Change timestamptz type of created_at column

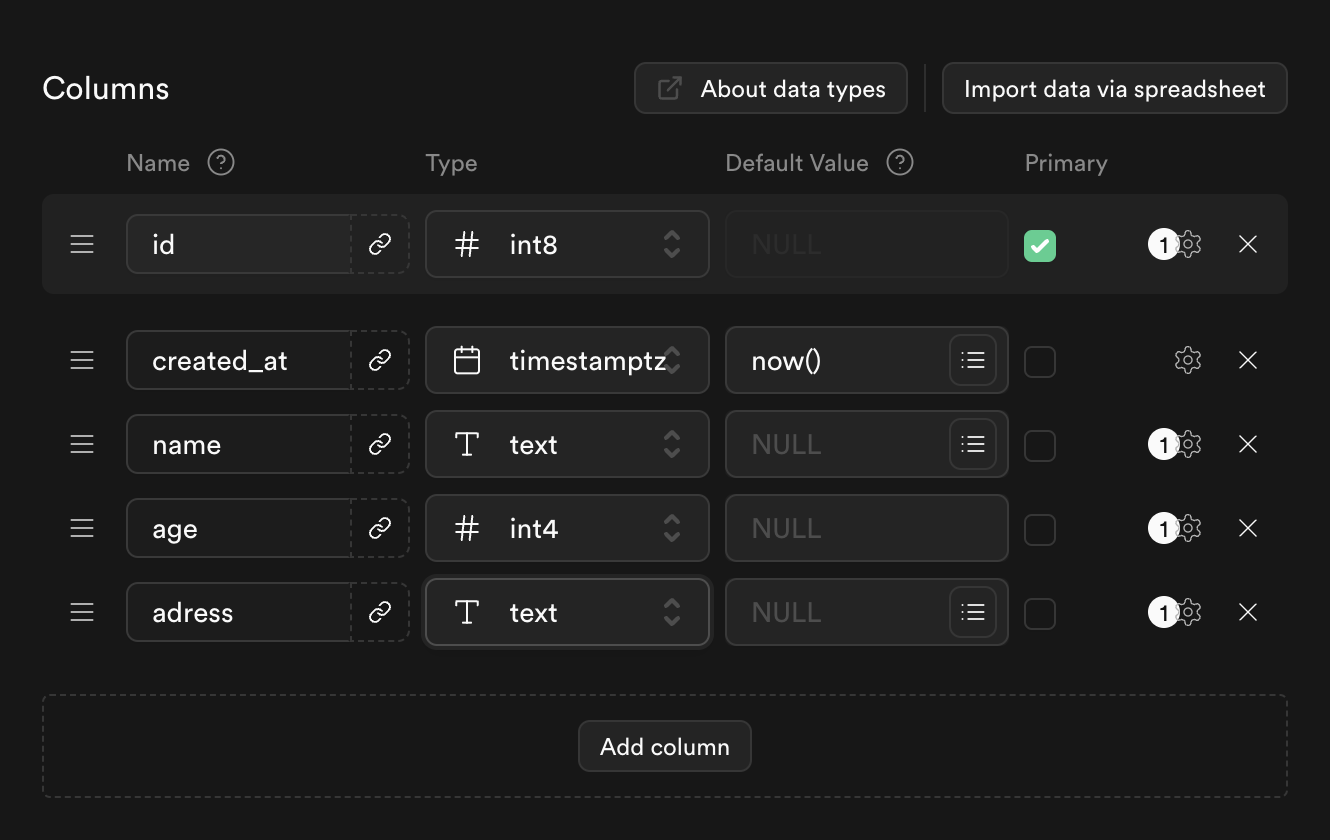[x=567, y=360]
